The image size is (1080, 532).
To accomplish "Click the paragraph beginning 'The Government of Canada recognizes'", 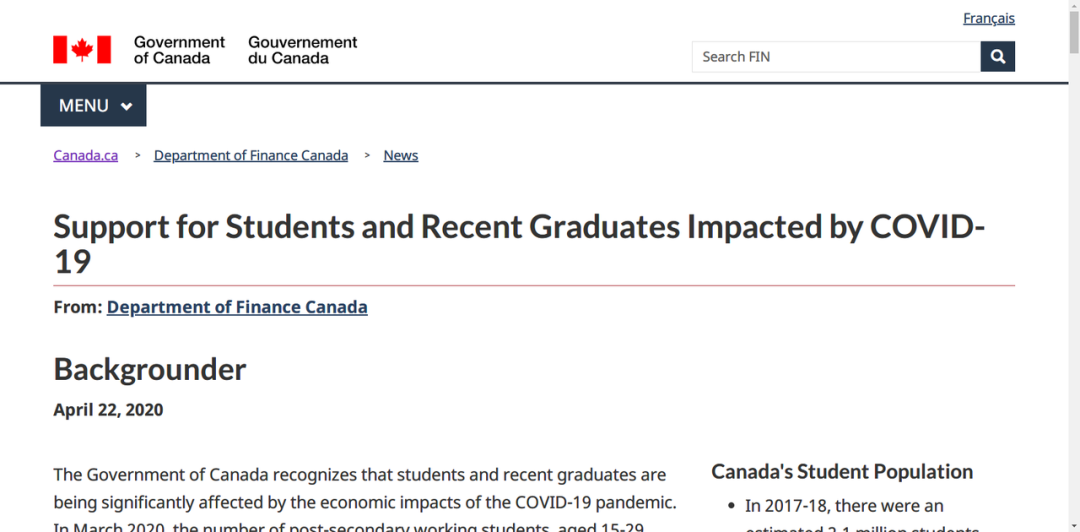I will pyautogui.click(x=365, y=501).
